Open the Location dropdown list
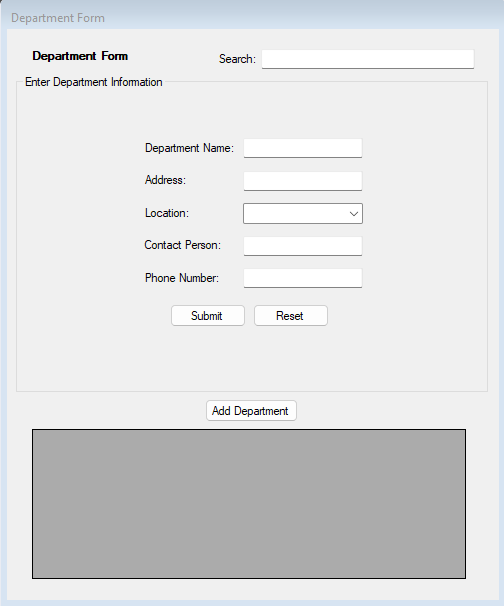Screen dimensions: 504x606 [x=303, y=213]
